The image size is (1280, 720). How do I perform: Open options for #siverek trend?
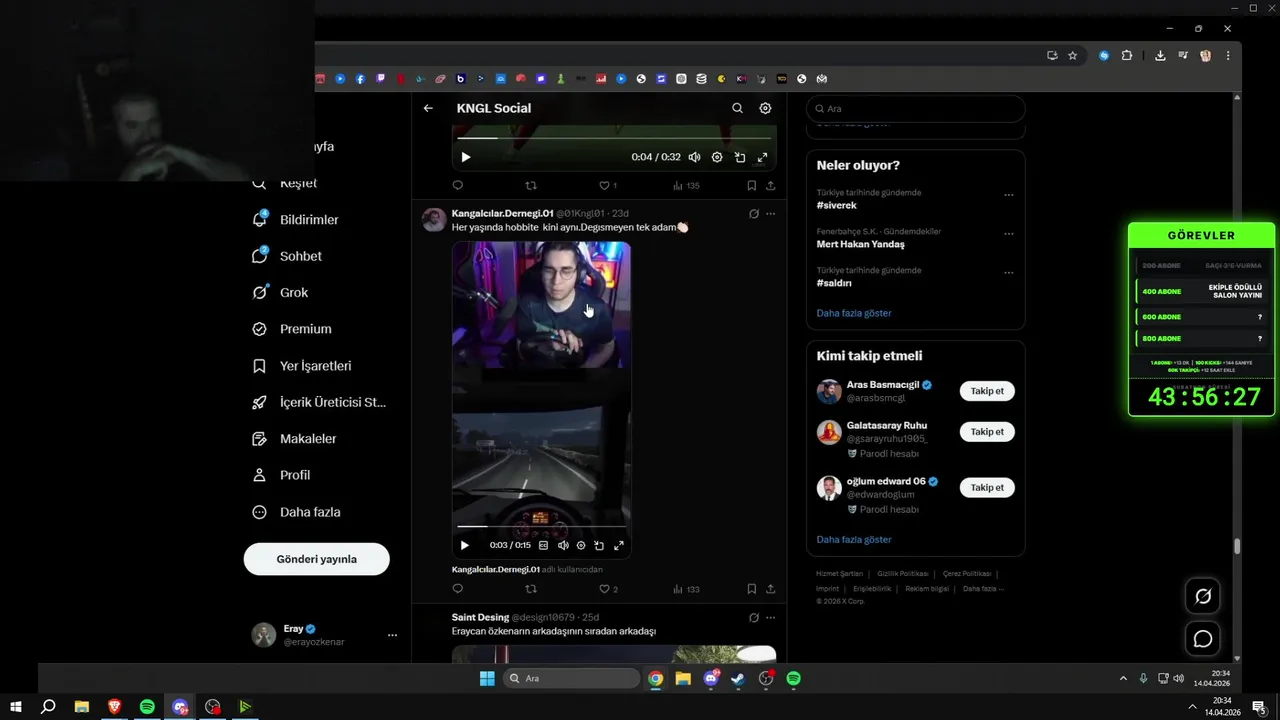pyautogui.click(x=1008, y=195)
